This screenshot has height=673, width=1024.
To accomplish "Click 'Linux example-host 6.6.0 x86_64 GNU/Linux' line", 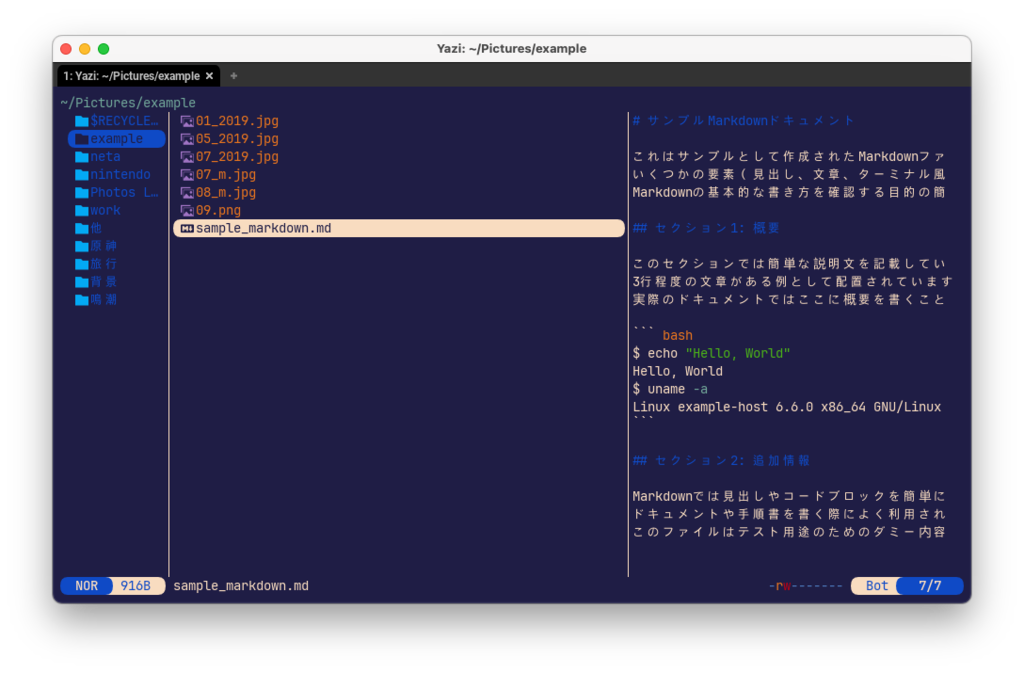I will click(787, 407).
